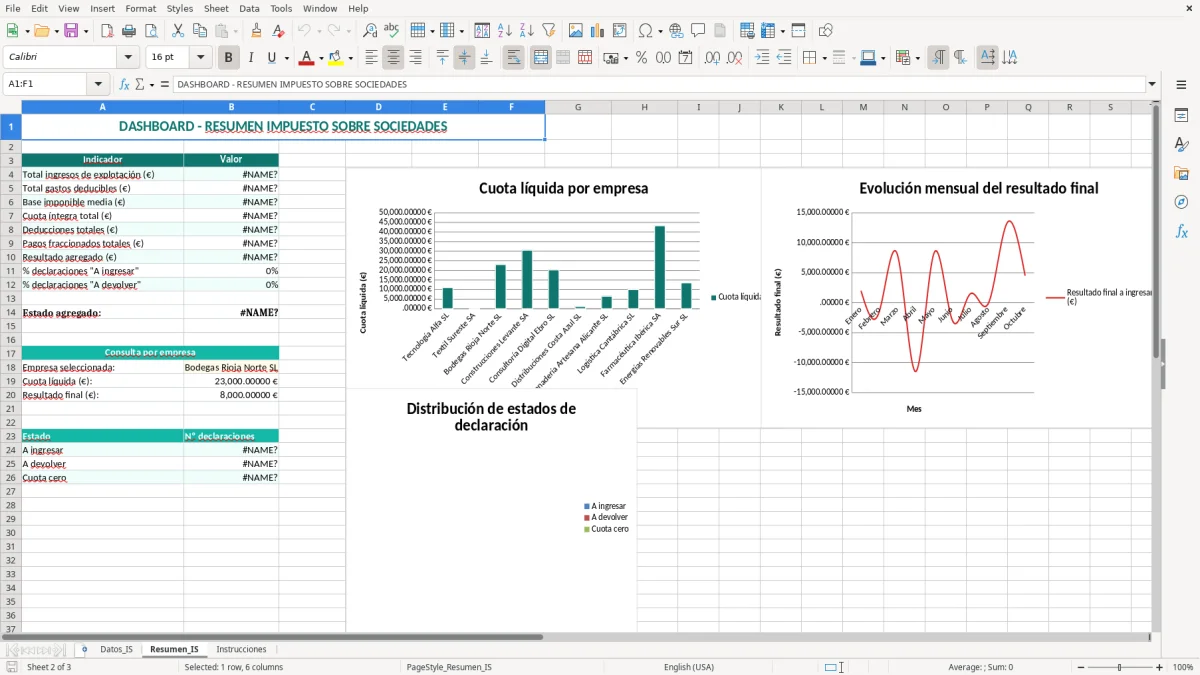
Task: Click the Insert Chart icon
Action: (598, 31)
